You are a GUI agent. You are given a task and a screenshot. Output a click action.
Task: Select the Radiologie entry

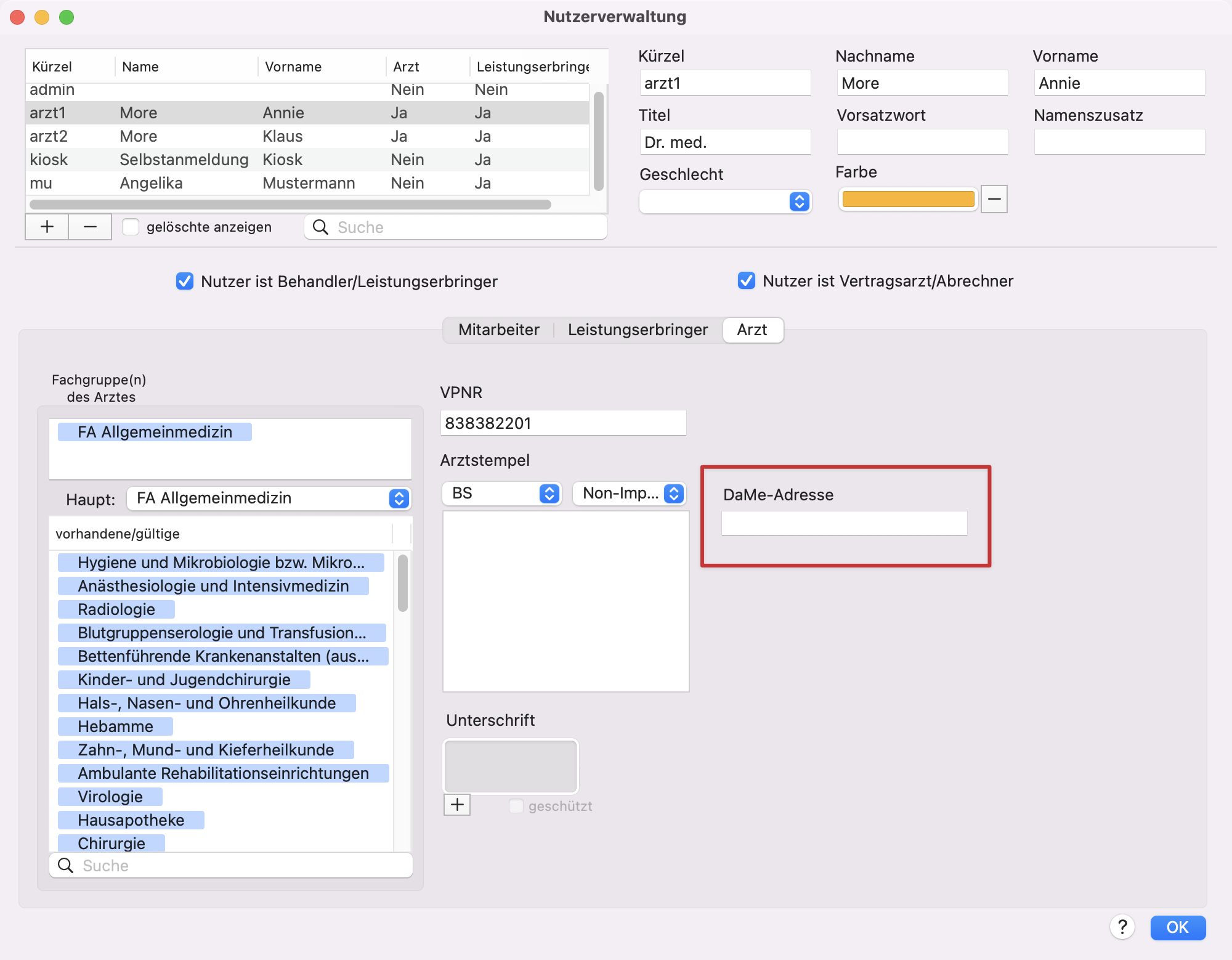click(x=116, y=609)
